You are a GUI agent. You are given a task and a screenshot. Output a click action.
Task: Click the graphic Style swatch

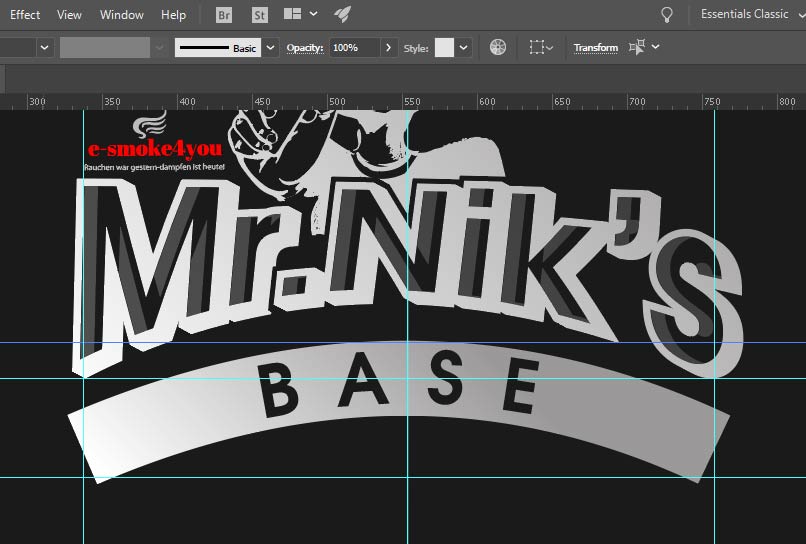(444, 48)
